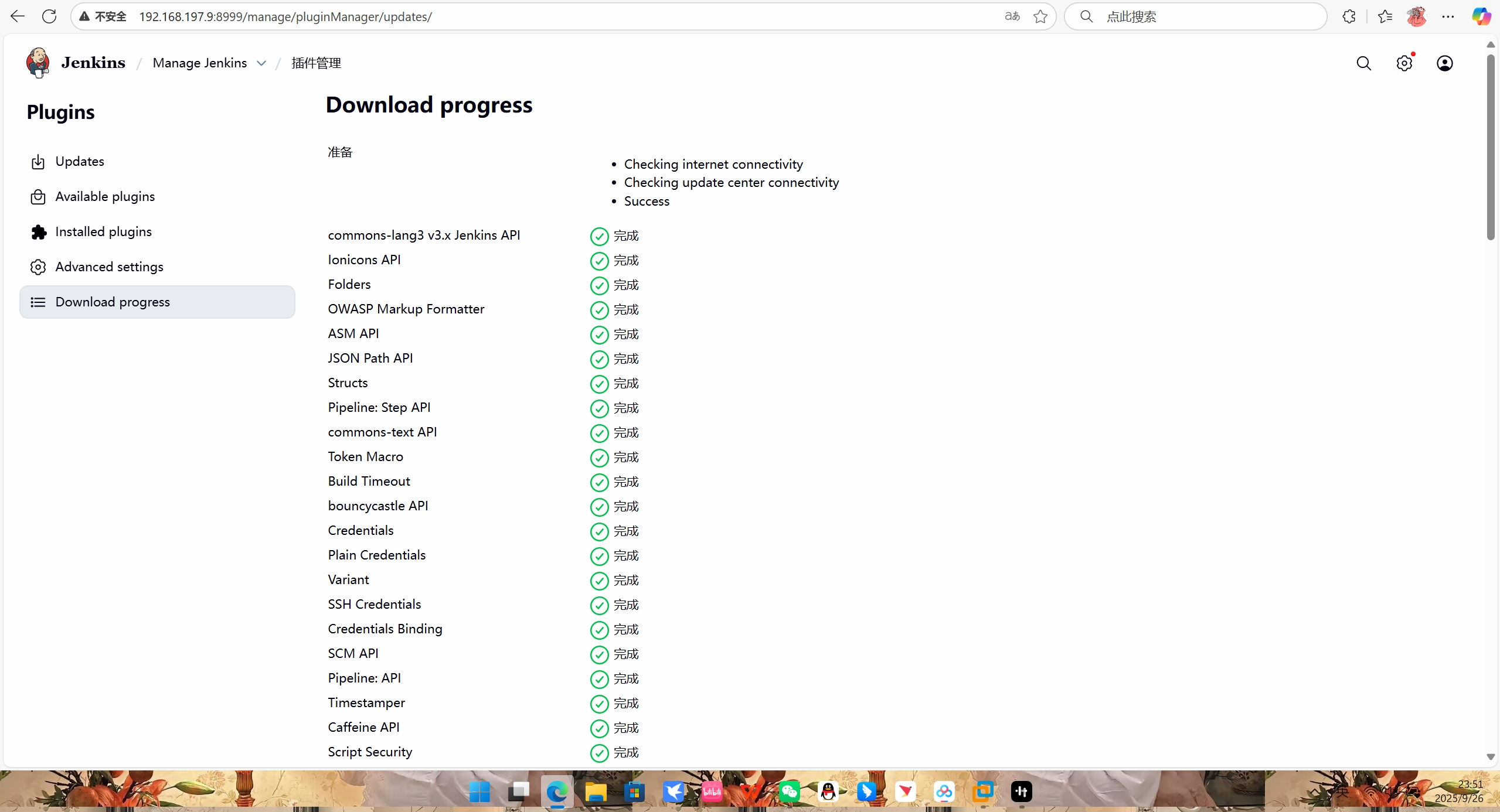Screen dimensions: 1500x812
Task: Click check icon beside Script Security
Action: click(x=599, y=753)
